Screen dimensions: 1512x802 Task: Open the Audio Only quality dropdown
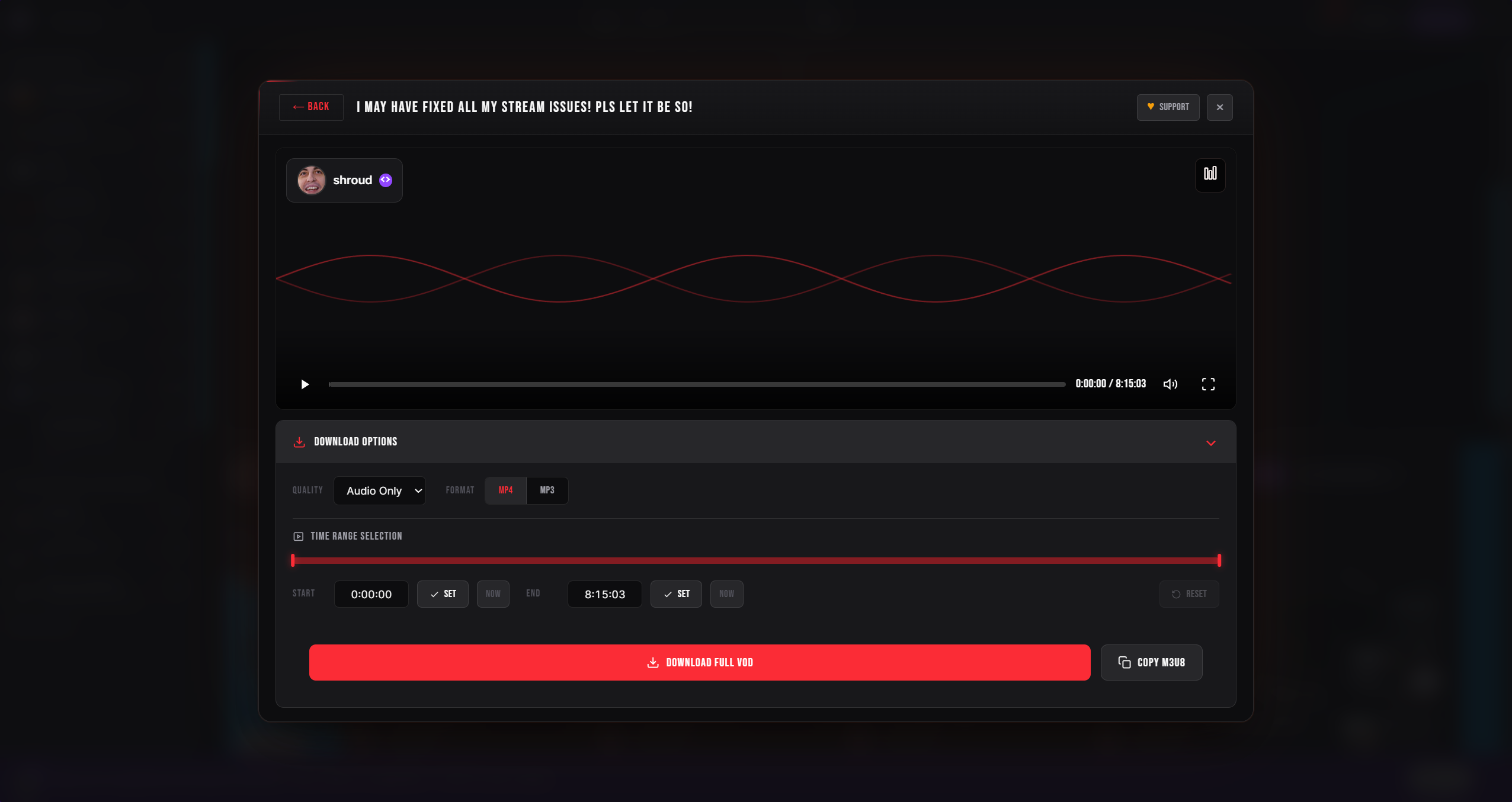pyautogui.click(x=380, y=490)
